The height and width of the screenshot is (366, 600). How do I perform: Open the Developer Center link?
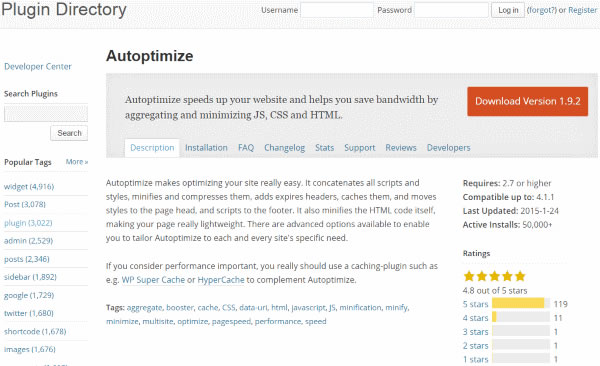(x=38, y=67)
